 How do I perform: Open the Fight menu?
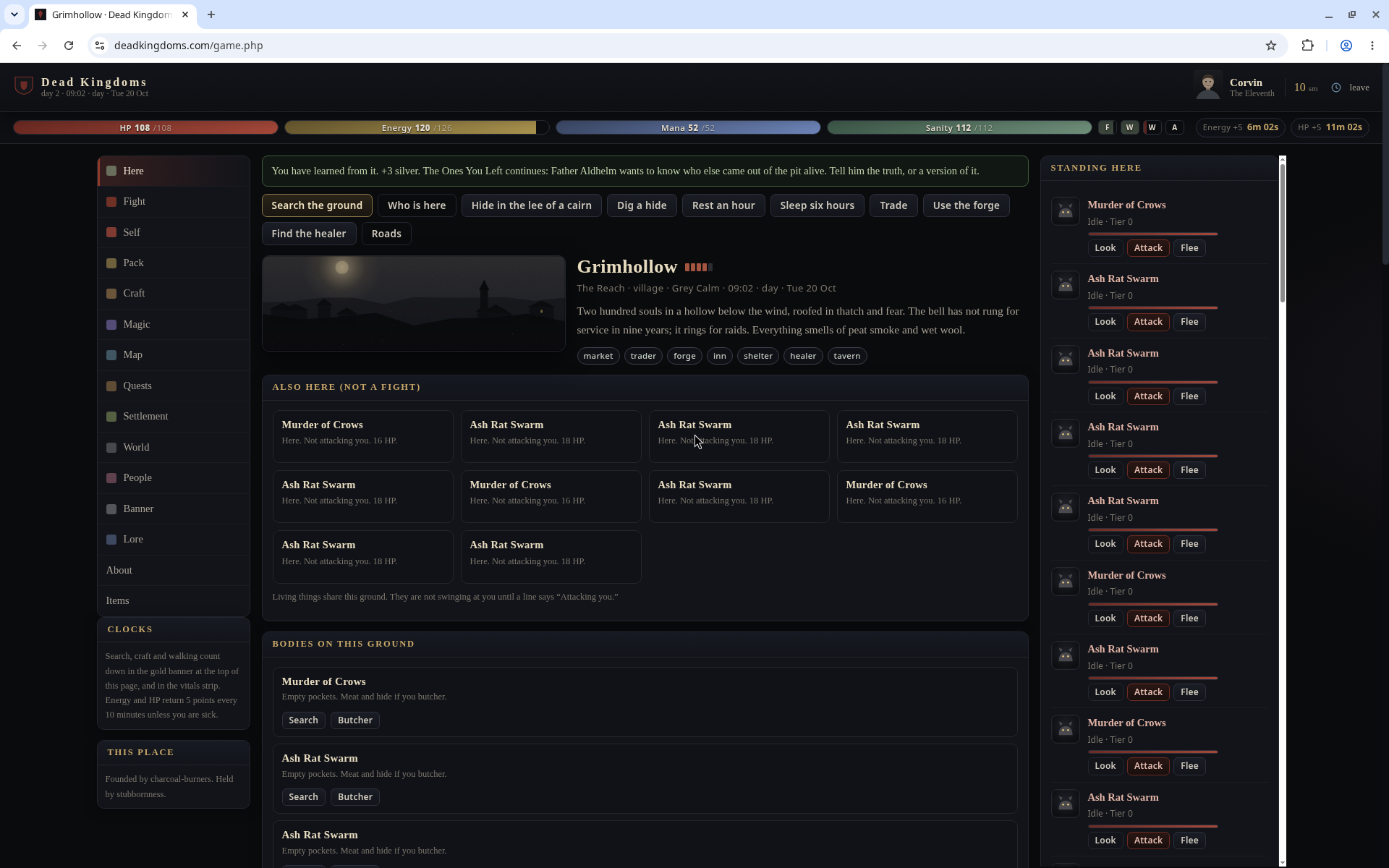pos(174,202)
